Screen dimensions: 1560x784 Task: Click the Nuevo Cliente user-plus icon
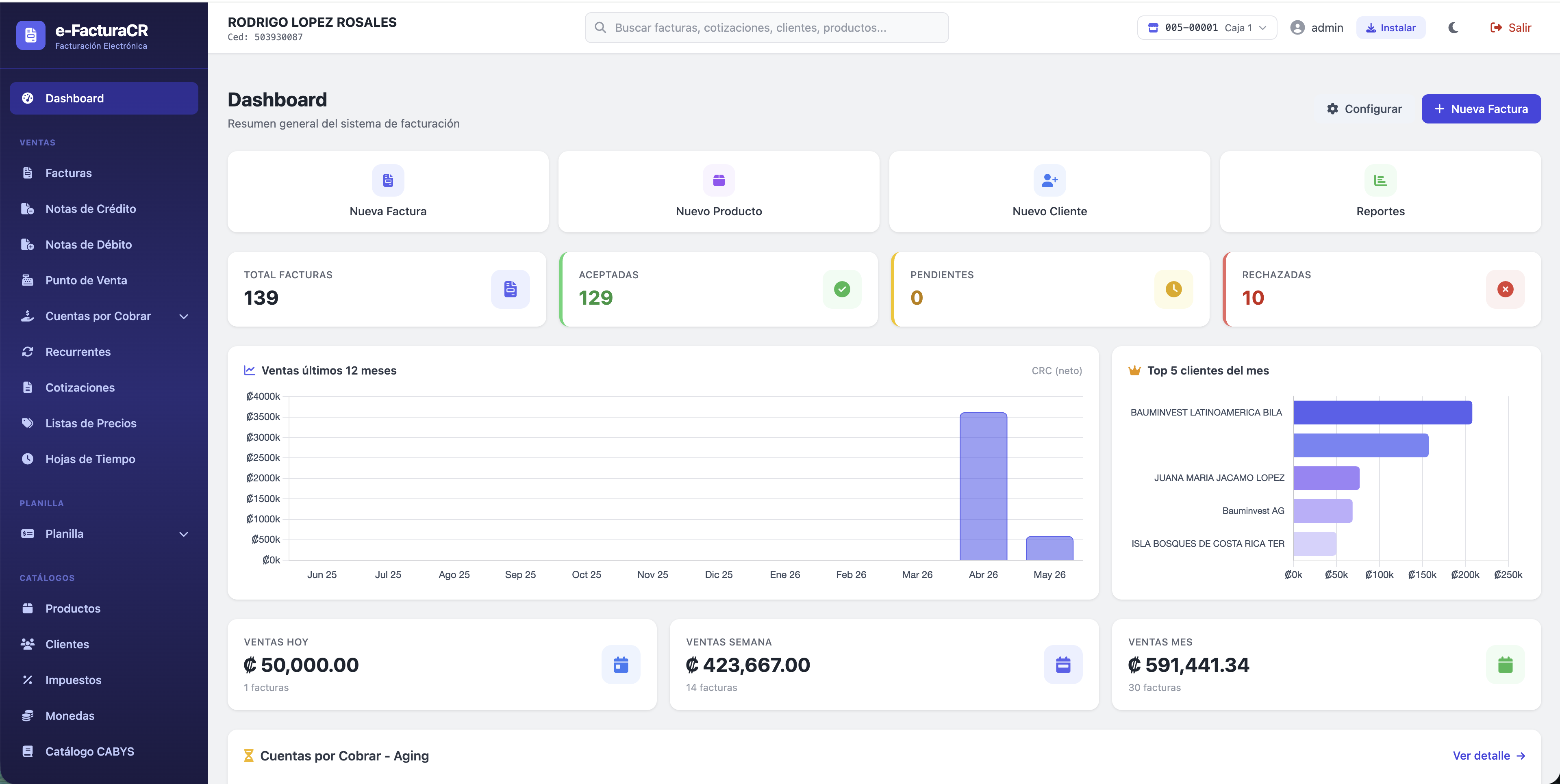pos(1049,180)
